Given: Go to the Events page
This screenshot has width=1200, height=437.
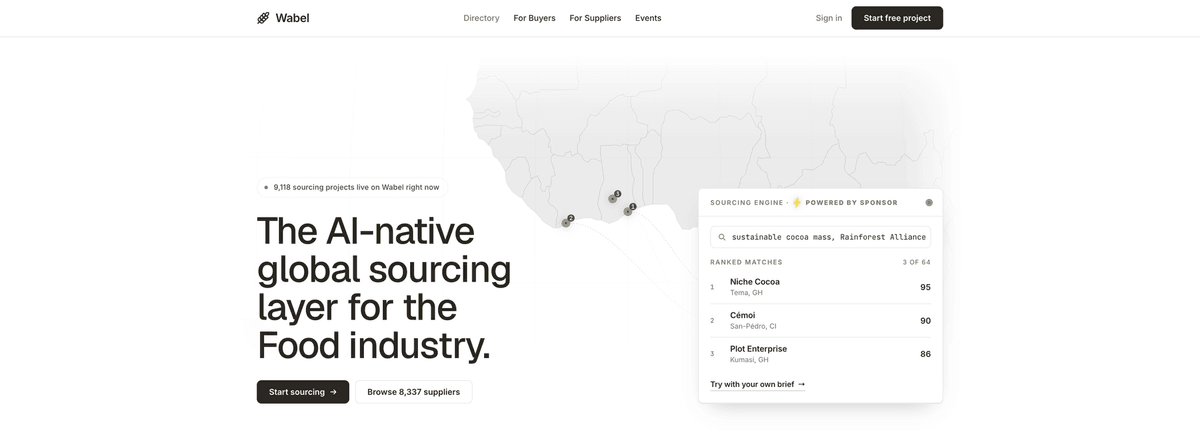Looking at the screenshot, I should tap(648, 18).
